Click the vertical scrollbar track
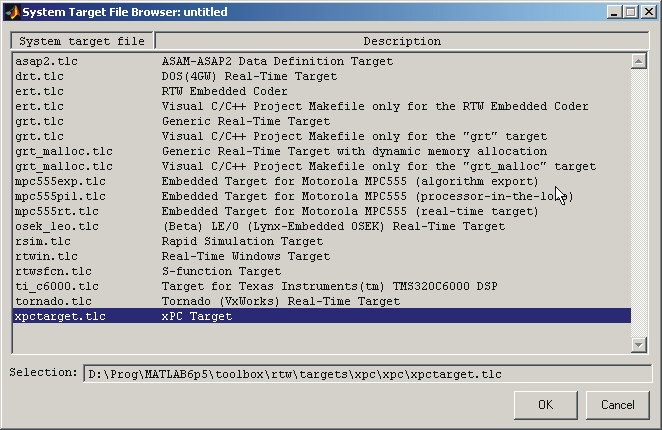The width and height of the screenshot is (662, 430). click(x=639, y=203)
